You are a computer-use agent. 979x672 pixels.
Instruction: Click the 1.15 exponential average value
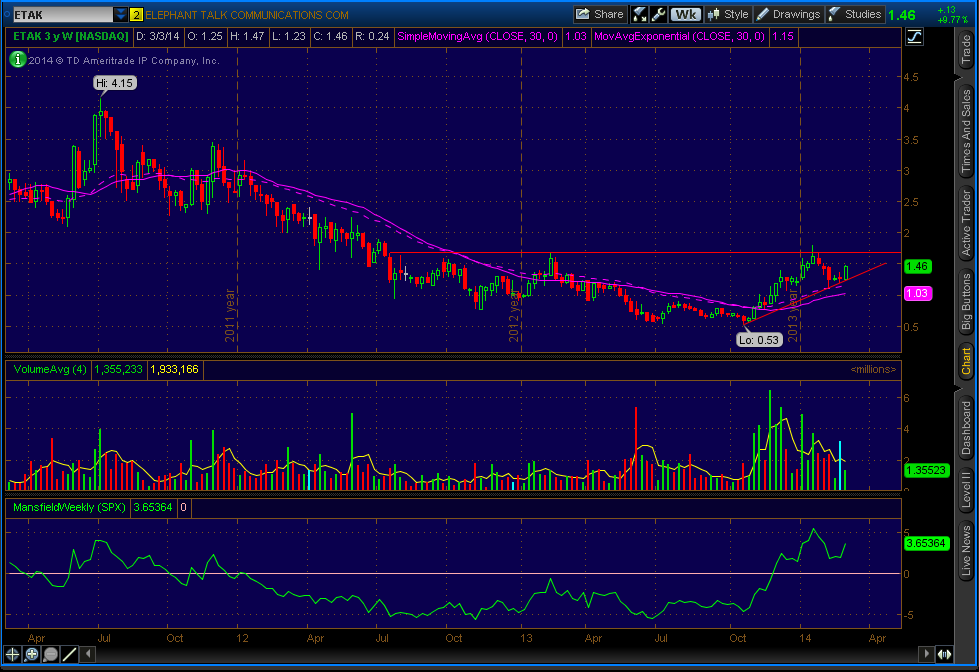point(783,36)
